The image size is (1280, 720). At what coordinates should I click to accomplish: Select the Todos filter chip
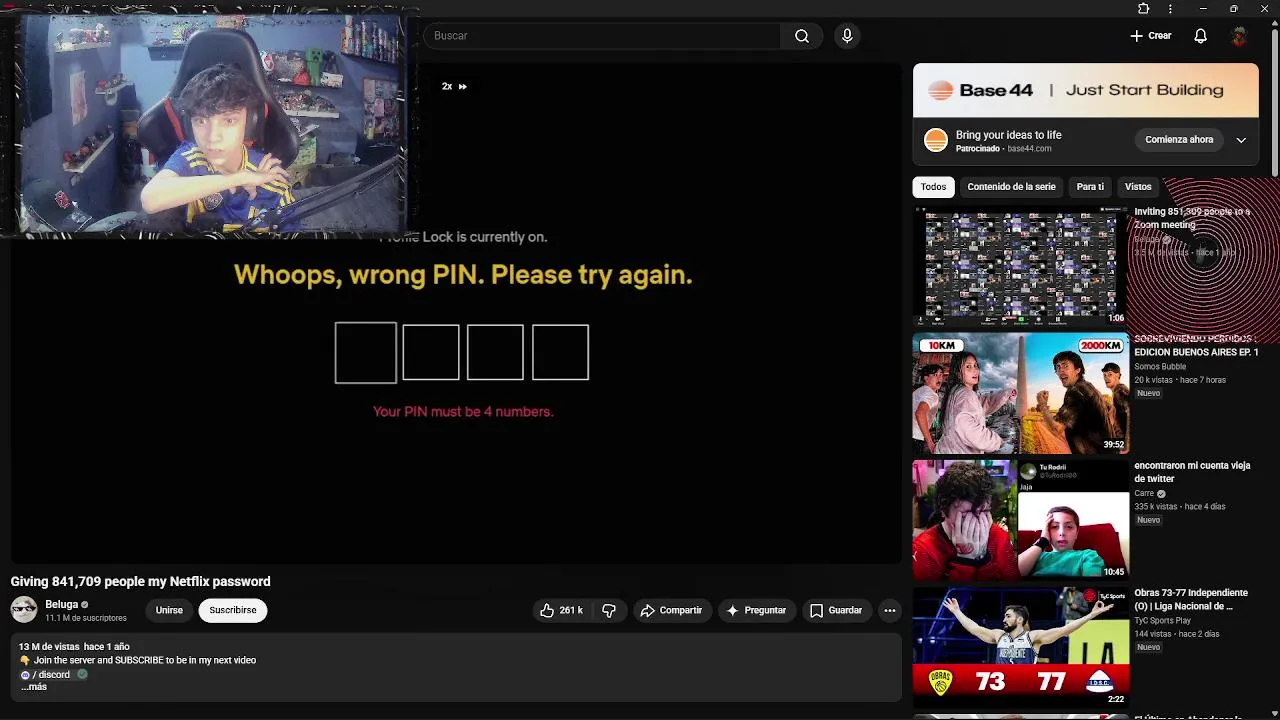click(x=933, y=187)
